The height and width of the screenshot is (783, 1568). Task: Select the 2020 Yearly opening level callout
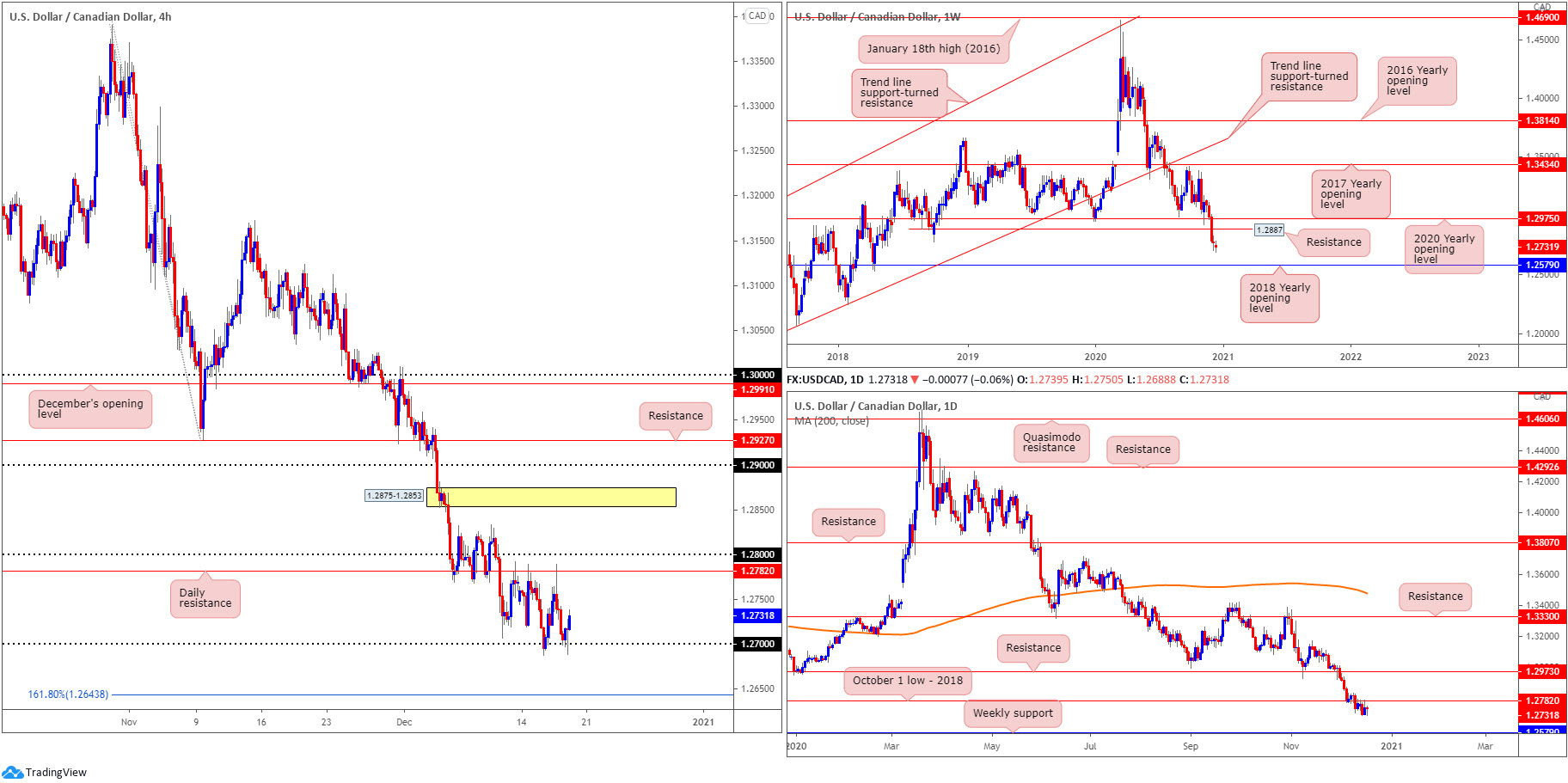[1444, 249]
